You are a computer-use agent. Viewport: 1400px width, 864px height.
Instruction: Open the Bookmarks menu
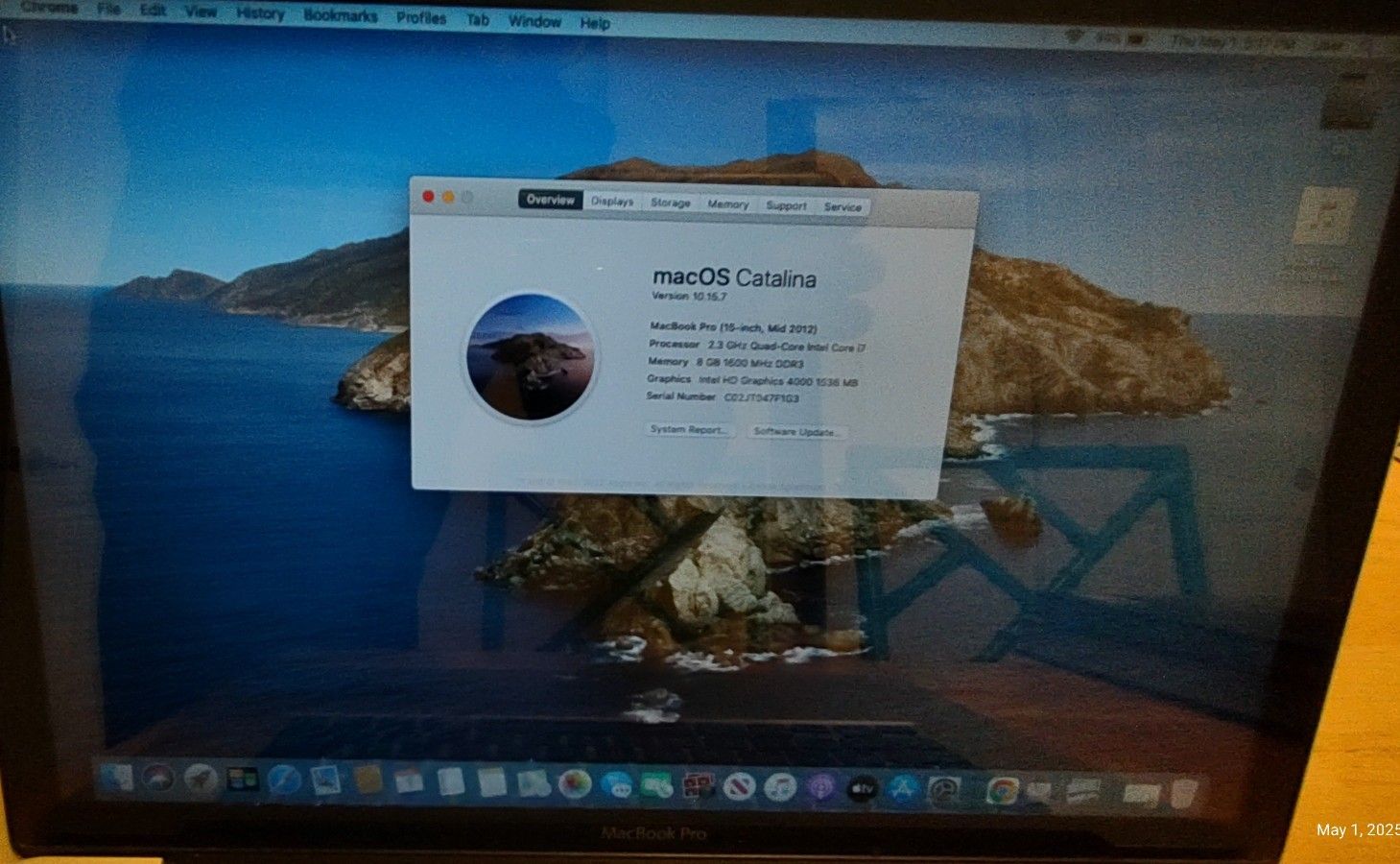pos(341,15)
